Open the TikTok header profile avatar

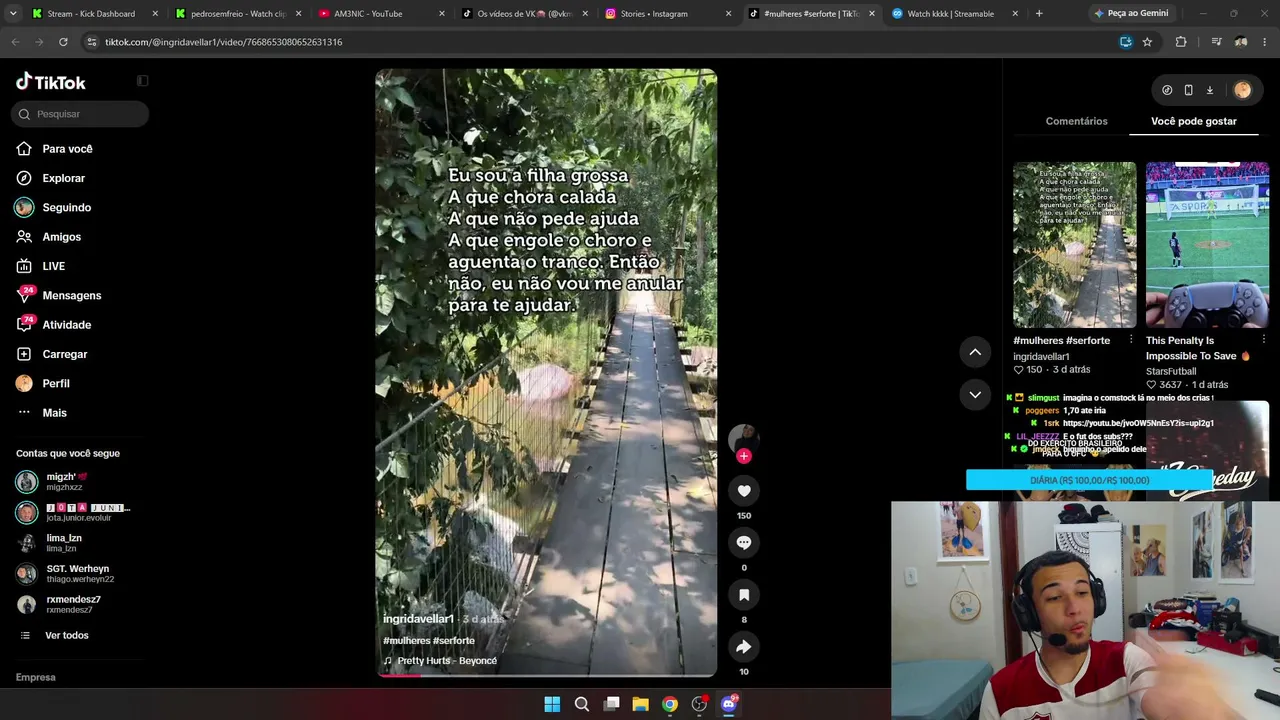coord(1243,90)
